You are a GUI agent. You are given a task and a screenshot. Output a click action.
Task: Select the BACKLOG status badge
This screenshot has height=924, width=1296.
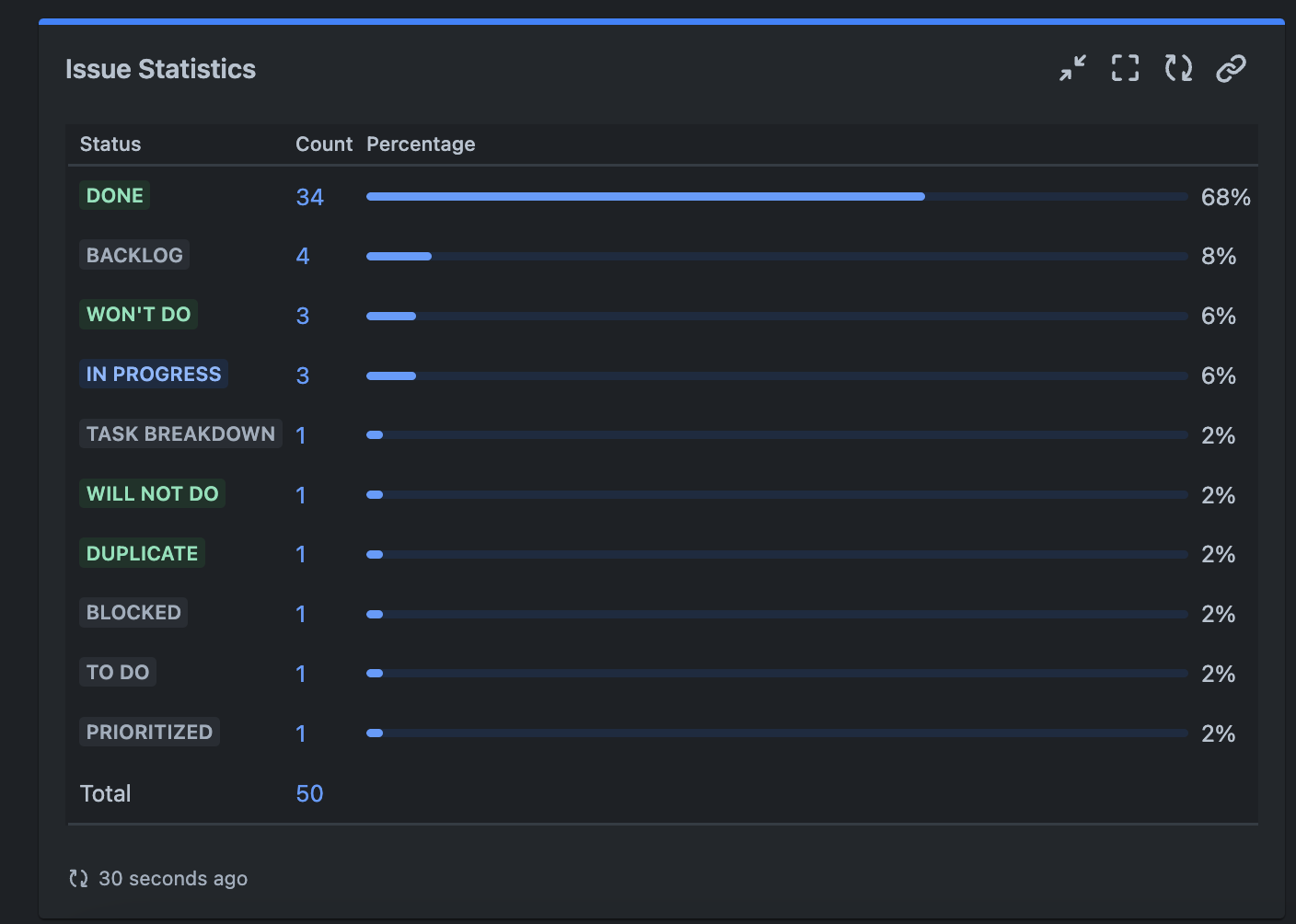click(133, 255)
